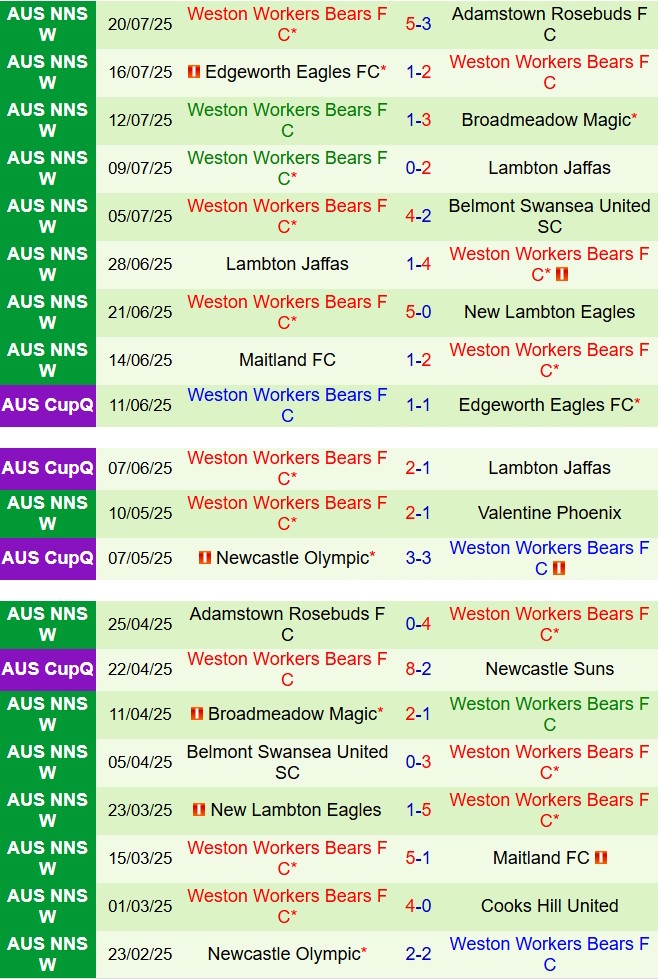Click red card icon left of Newcastle Olympic on 07/05/25

tap(204, 558)
